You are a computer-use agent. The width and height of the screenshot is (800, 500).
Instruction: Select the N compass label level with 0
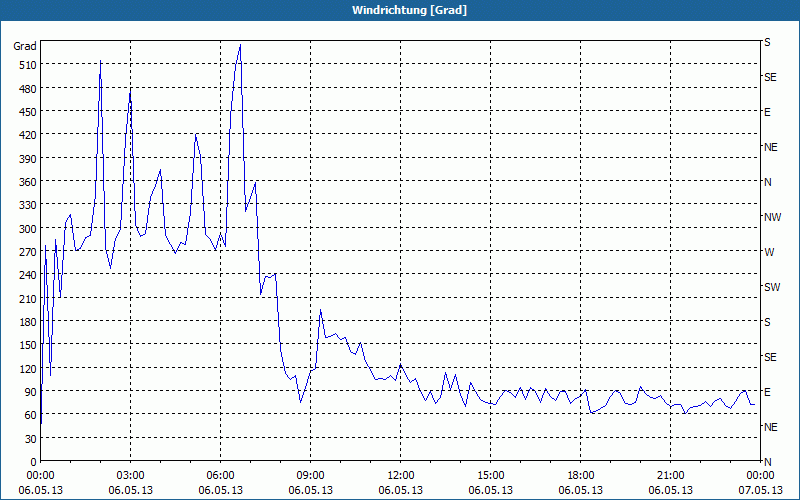coord(767,462)
